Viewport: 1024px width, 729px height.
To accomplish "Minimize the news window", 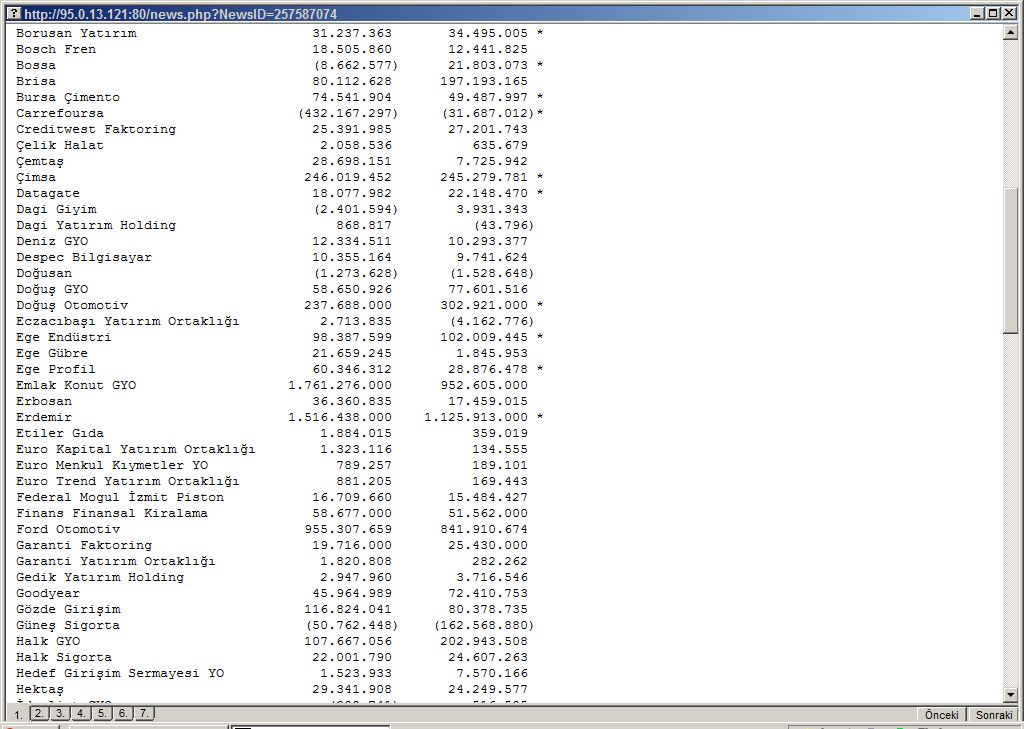I will click(978, 13).
